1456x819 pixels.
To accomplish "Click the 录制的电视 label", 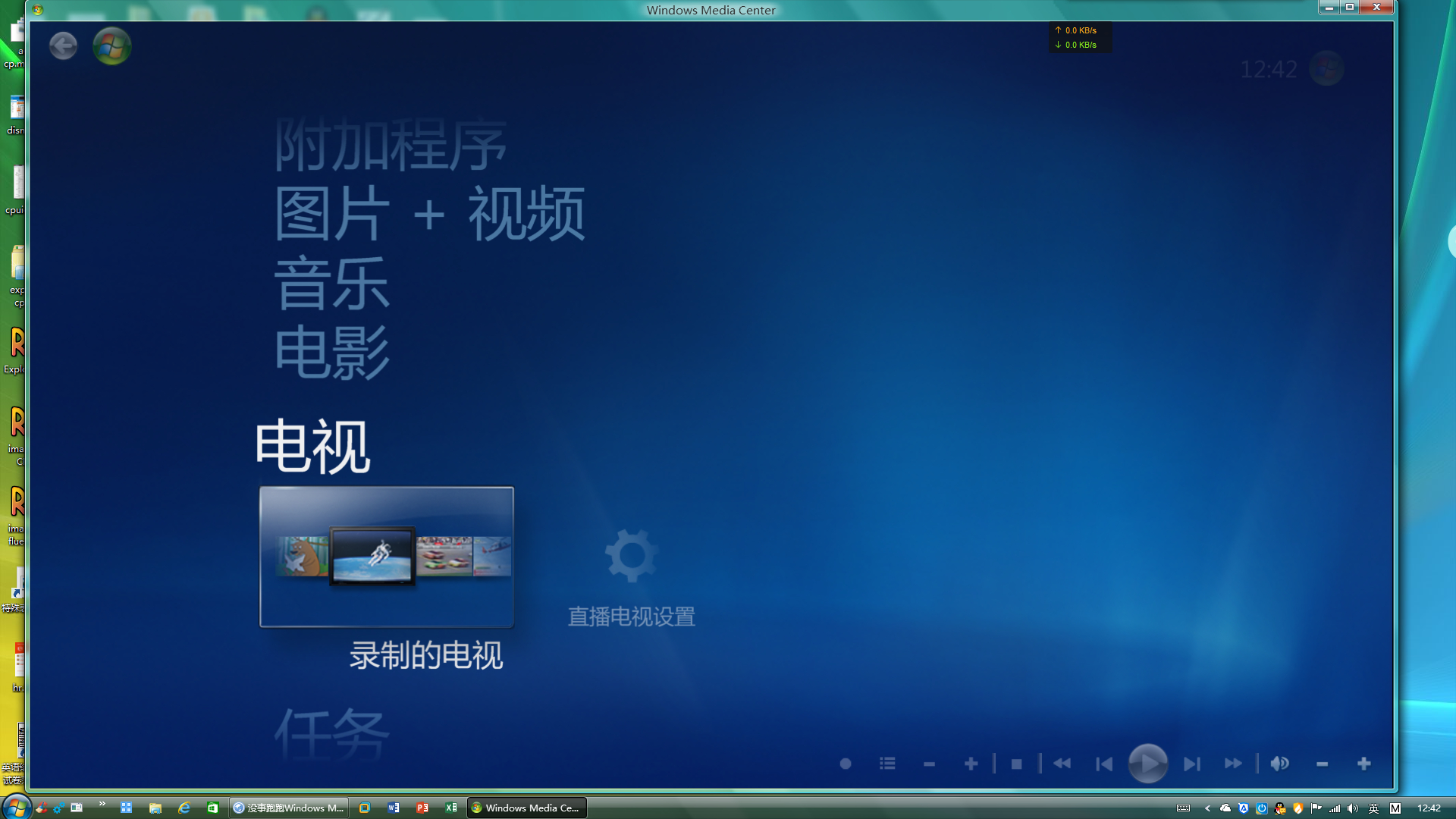I will (426, 655).
